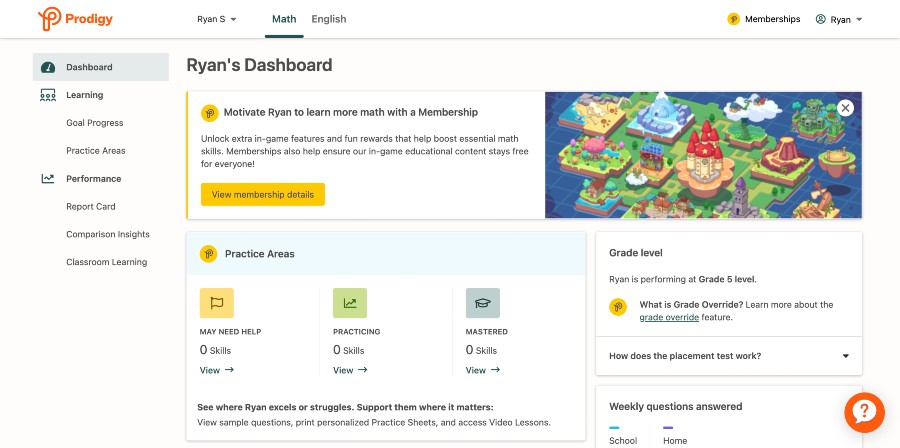Click the game world banner image
900x448 pixels.
click(700, 160)
